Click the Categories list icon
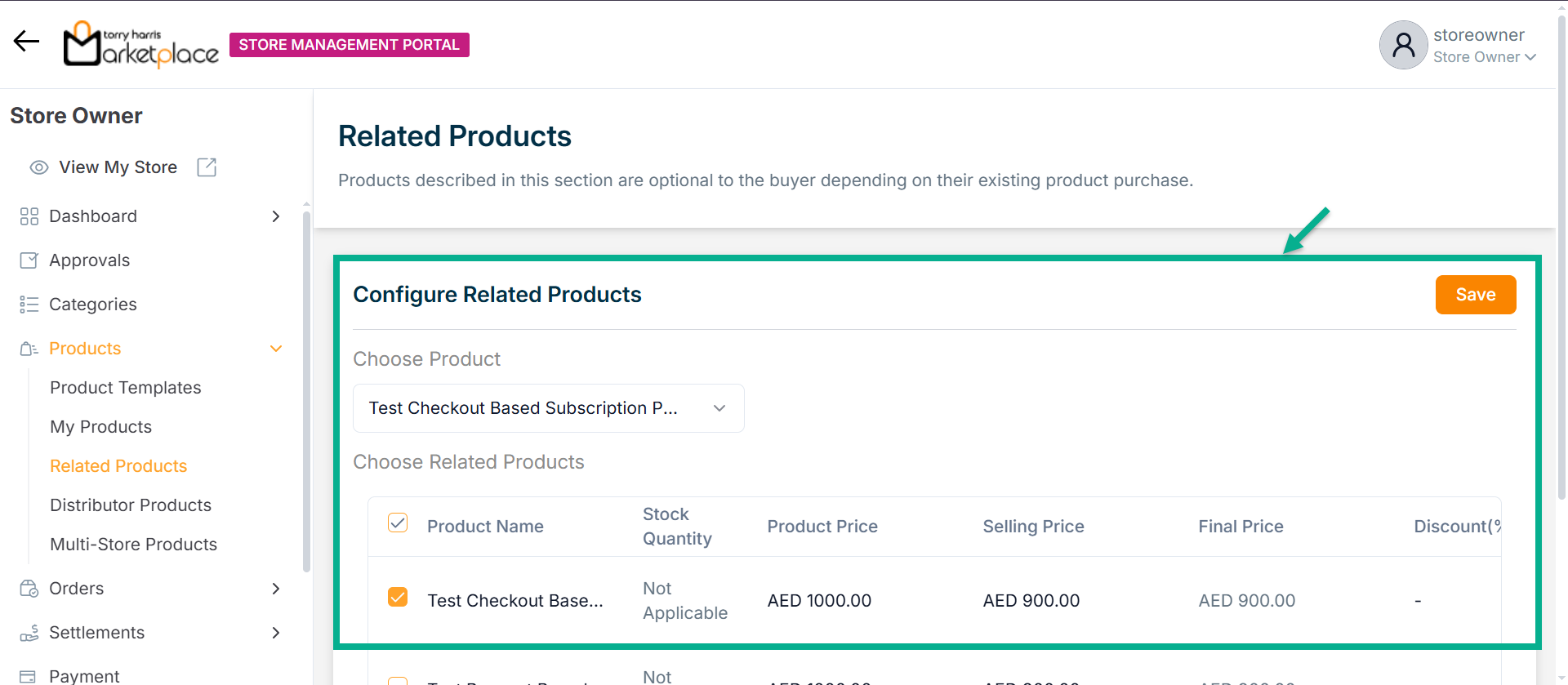 coord(29,305)
